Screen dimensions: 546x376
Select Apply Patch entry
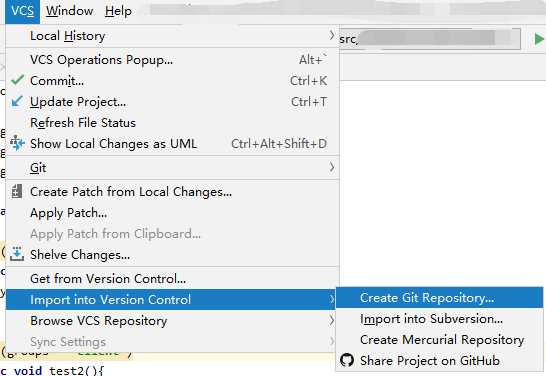[172, 213]
